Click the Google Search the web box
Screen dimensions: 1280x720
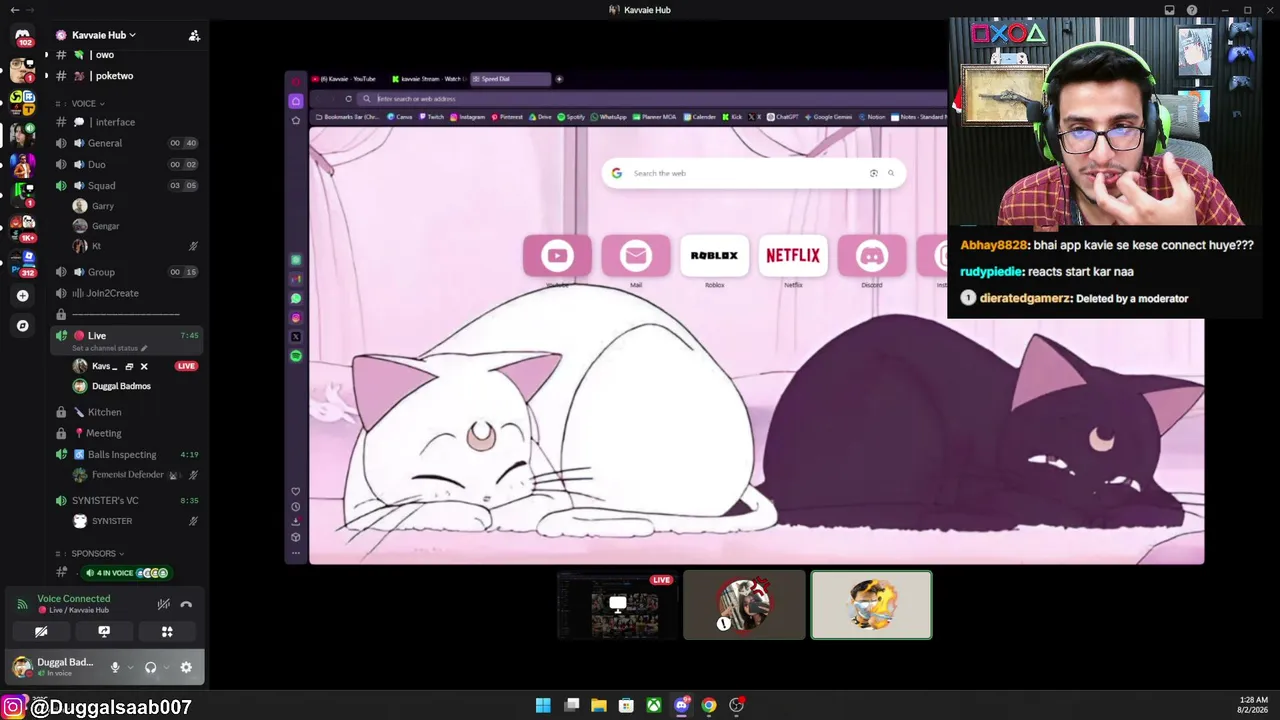pyautogui.click(x=754, y=173)
